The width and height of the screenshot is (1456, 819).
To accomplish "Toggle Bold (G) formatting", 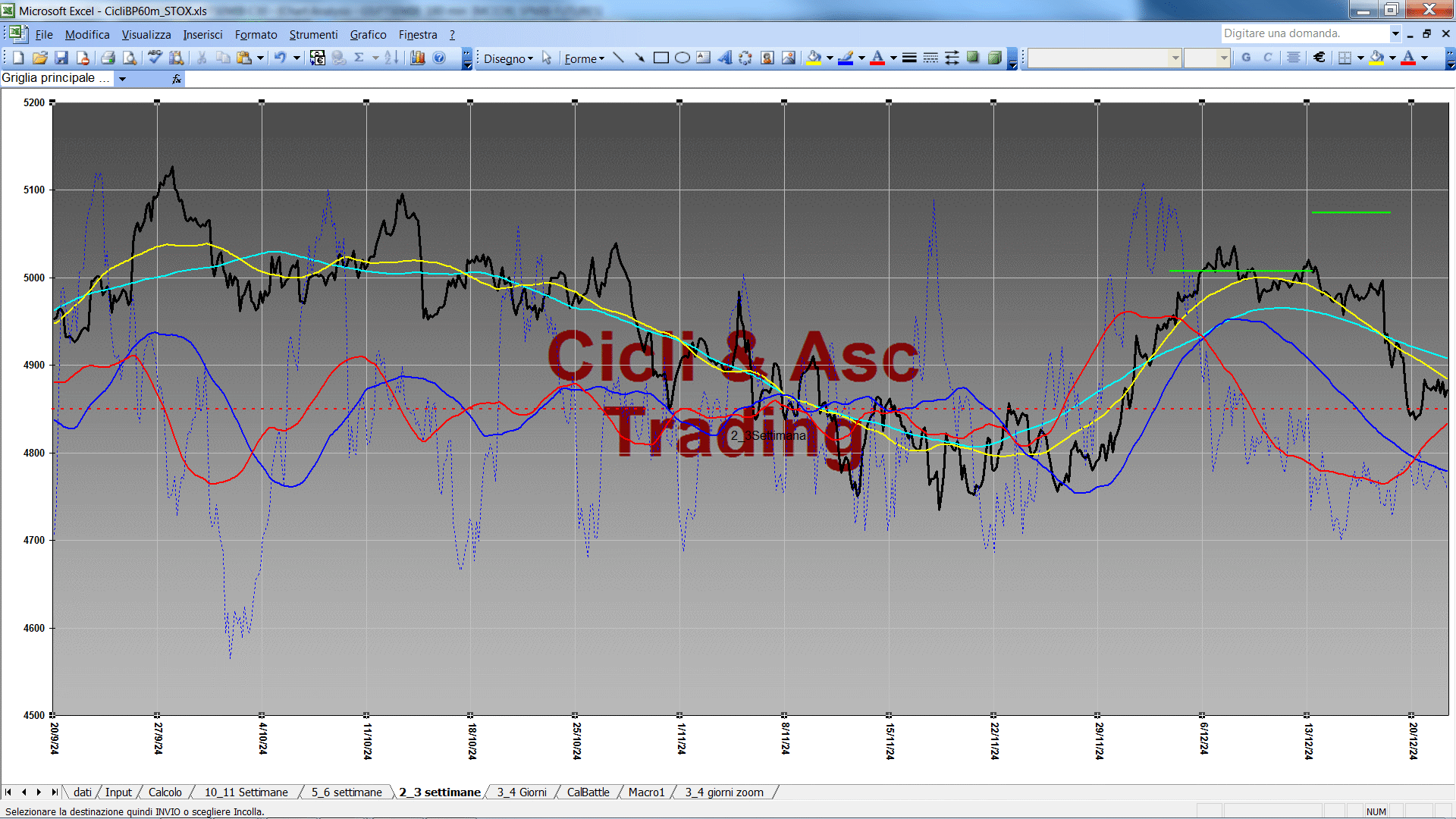I will pyautogui.click(x=1246, y=58).
